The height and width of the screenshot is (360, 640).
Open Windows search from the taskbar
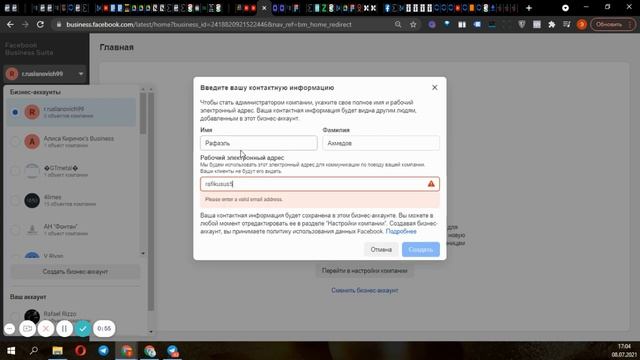click(x=34, y=351)
